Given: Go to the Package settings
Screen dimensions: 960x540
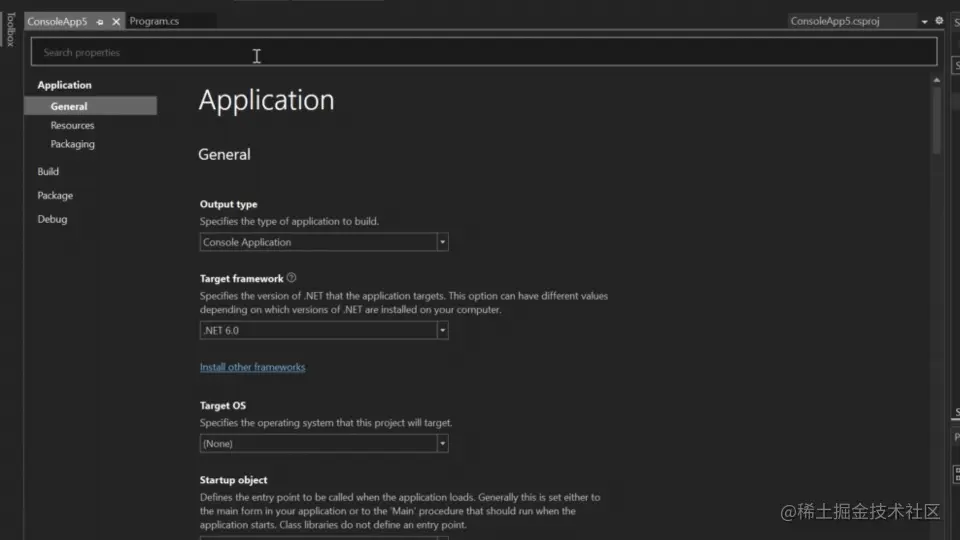Looking at the screenshot, I should click(55, 195).
